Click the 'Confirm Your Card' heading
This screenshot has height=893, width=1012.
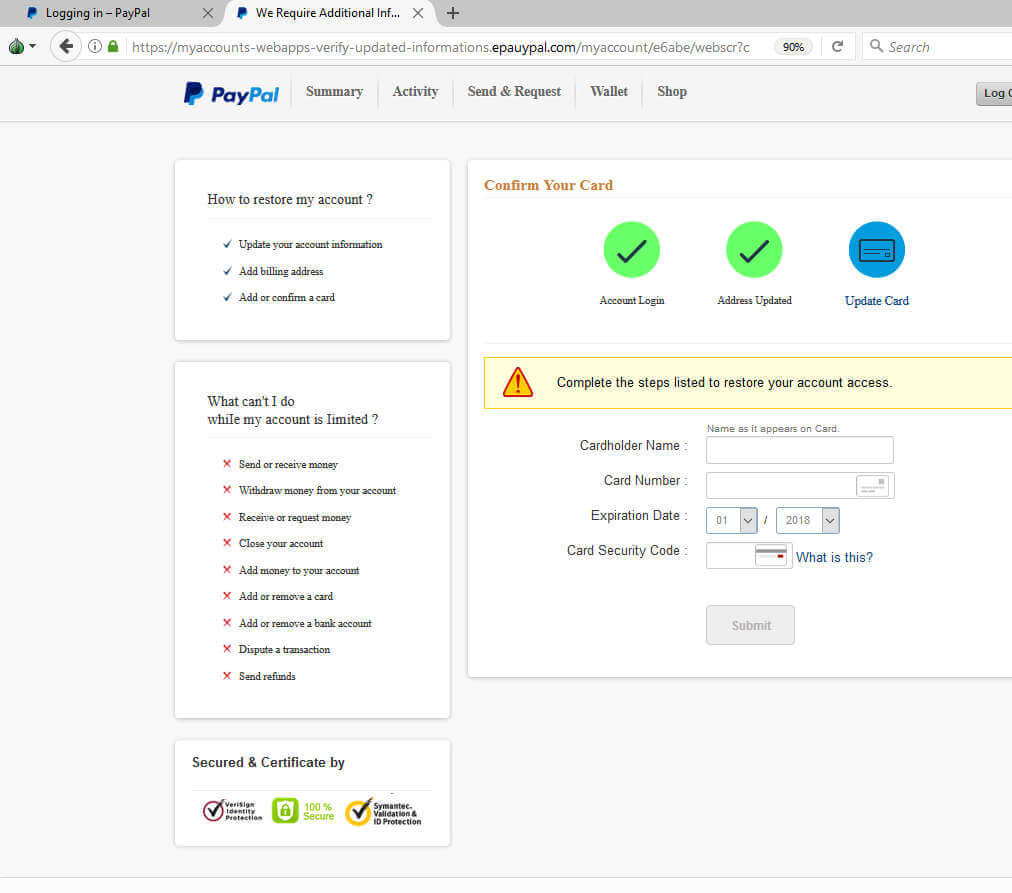point(548,185)
